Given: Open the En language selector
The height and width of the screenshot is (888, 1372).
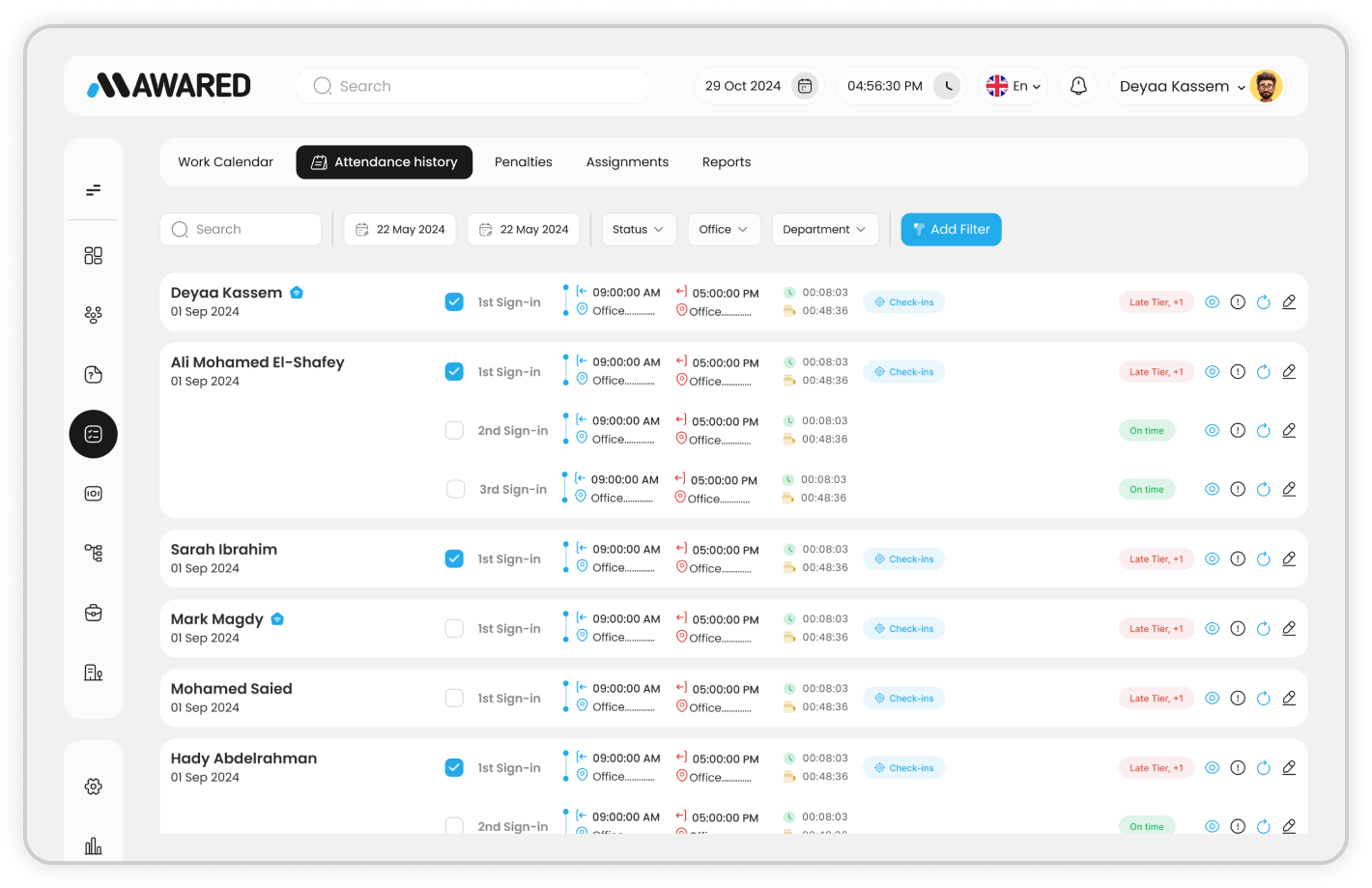Looking at the screenshot, I should click(x=1013, y=85).
